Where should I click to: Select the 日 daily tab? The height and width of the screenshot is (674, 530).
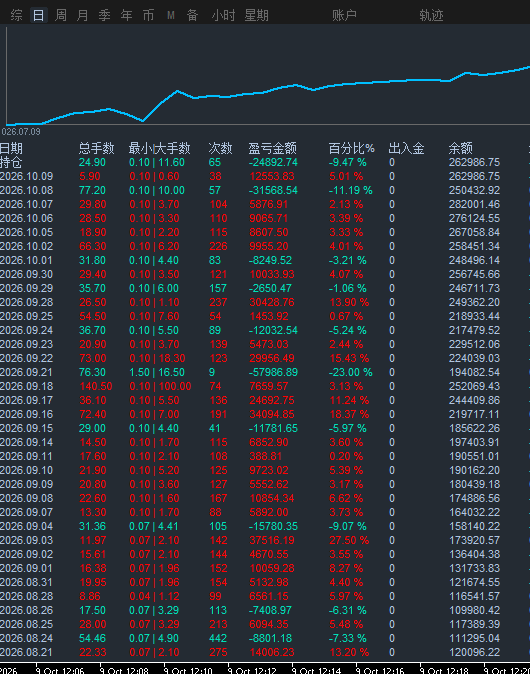point(38,15)
